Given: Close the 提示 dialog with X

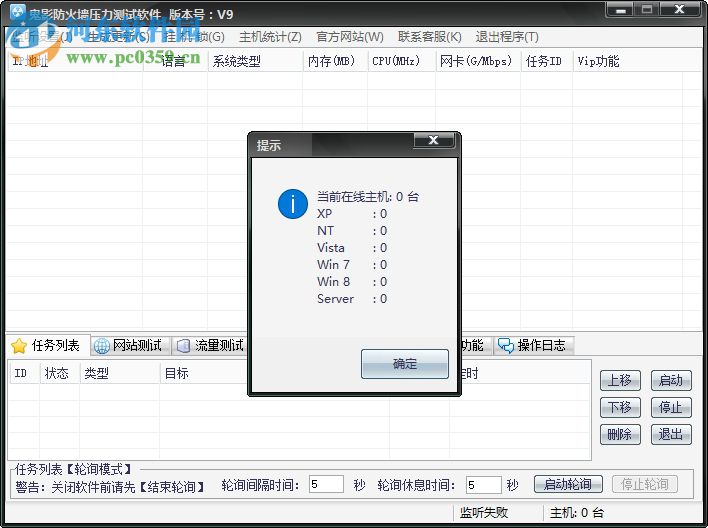Looking at the screenshot, I should point(433,140).
